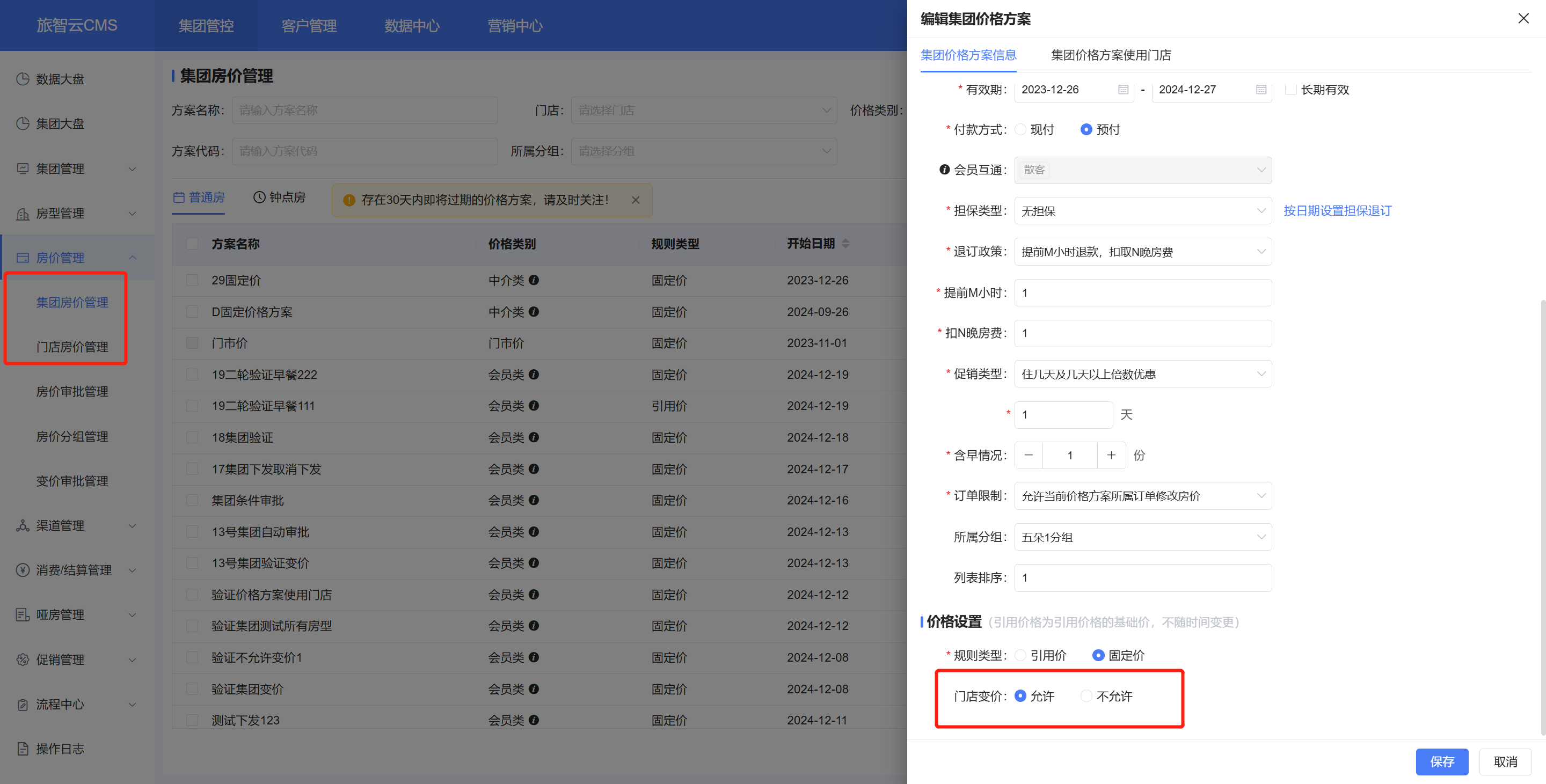
Task: Click the 保存 button
Action: [x=1441, y=762]
